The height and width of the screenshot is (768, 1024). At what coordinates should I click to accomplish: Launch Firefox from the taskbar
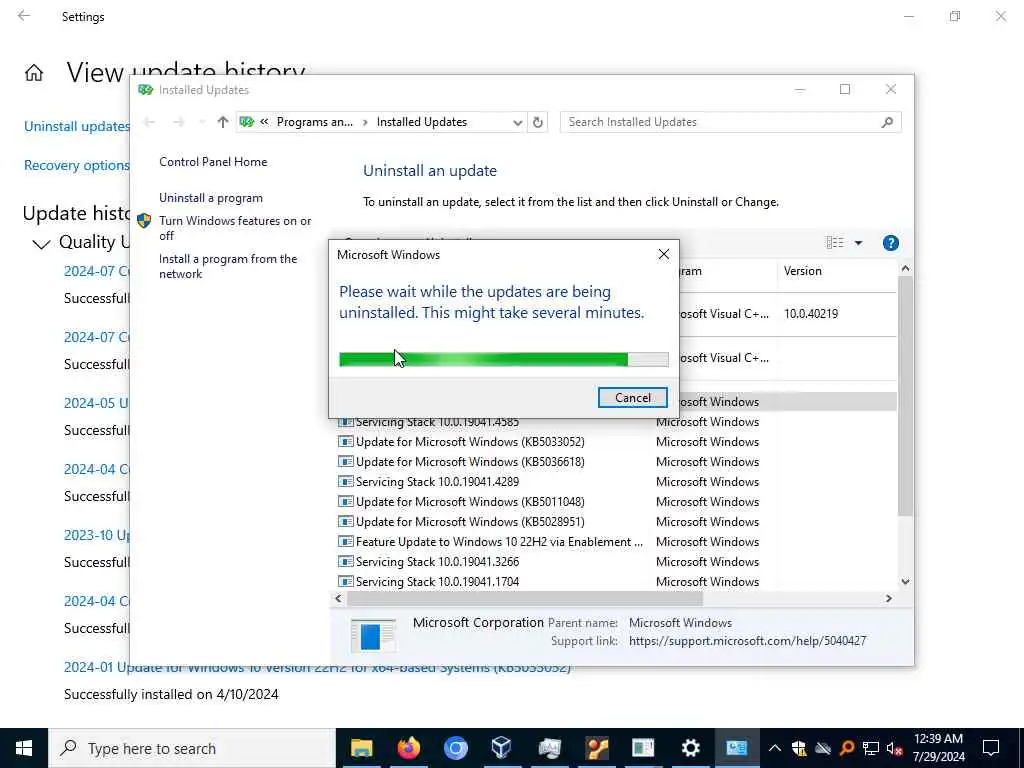click(x=408, y=748)
